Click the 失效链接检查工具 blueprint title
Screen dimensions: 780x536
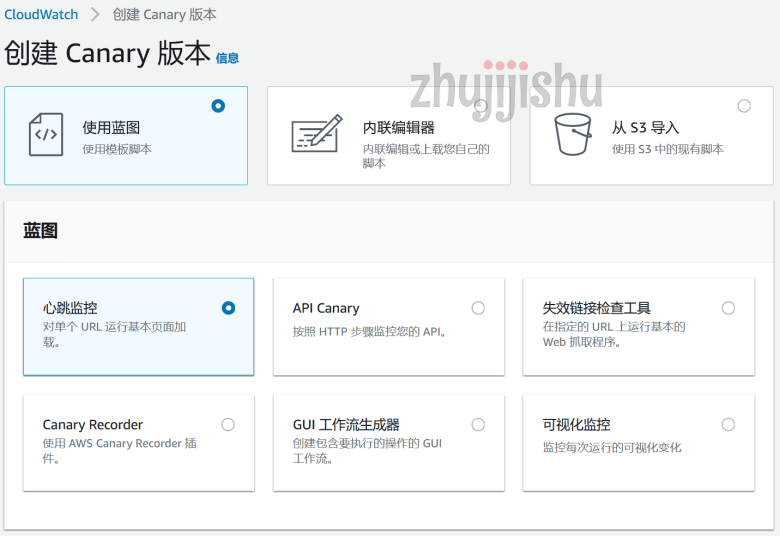(x=596, y=308)
